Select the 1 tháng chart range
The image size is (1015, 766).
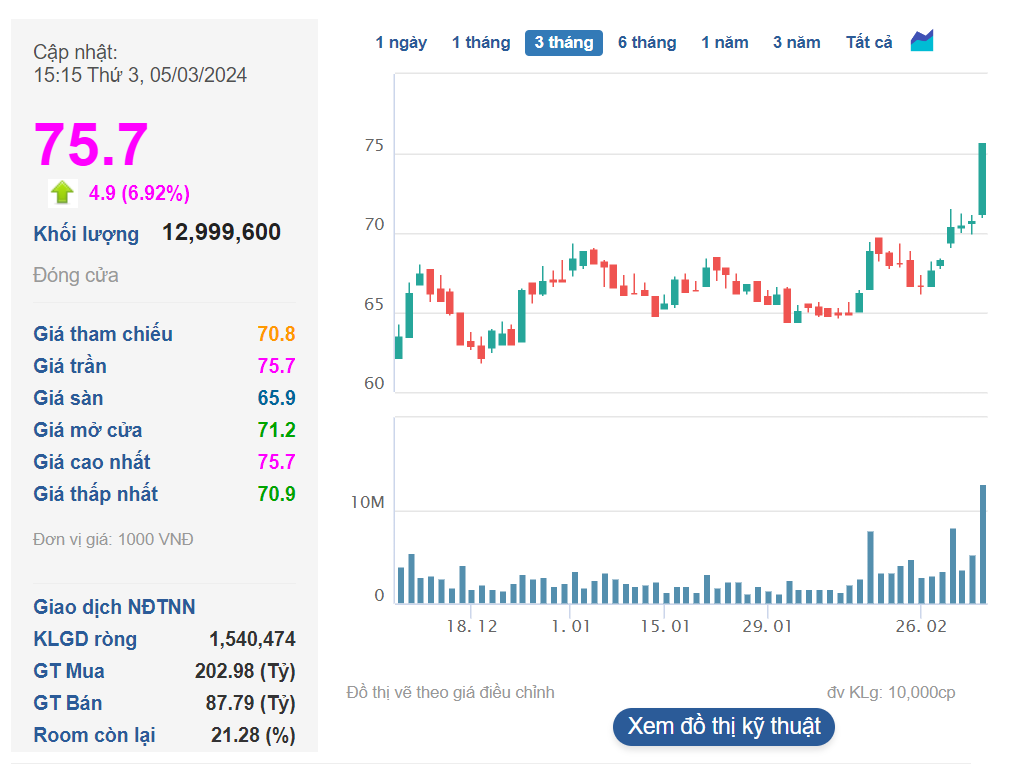(x=481, y=42)
